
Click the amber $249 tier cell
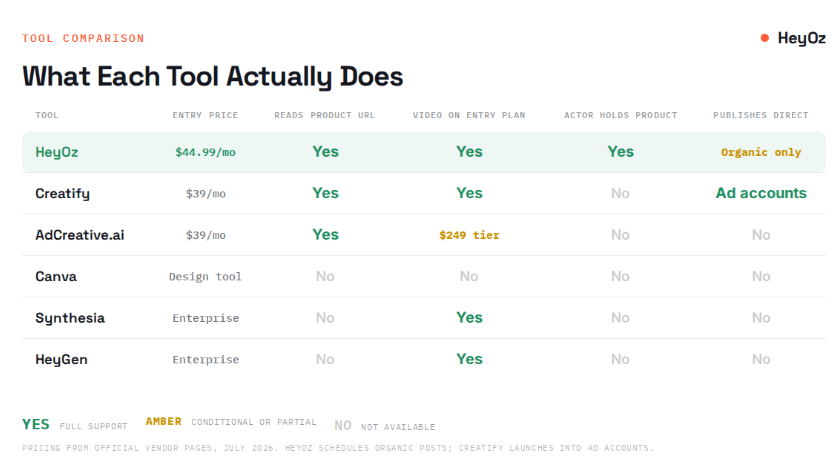[469, 235]
